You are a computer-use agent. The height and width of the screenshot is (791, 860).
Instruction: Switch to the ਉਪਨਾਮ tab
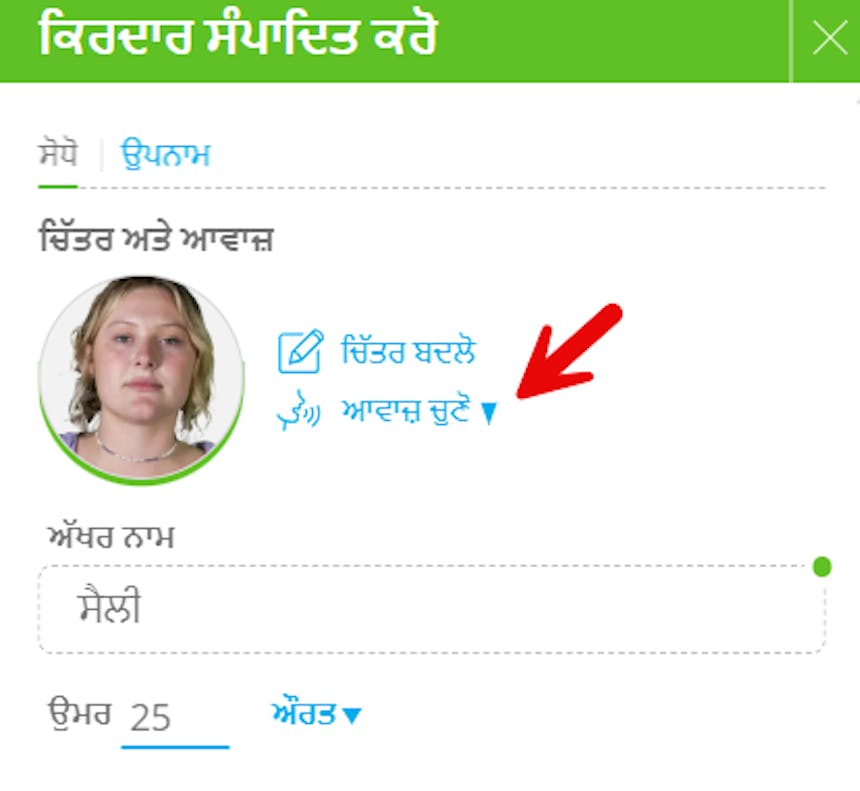point(165,155)
